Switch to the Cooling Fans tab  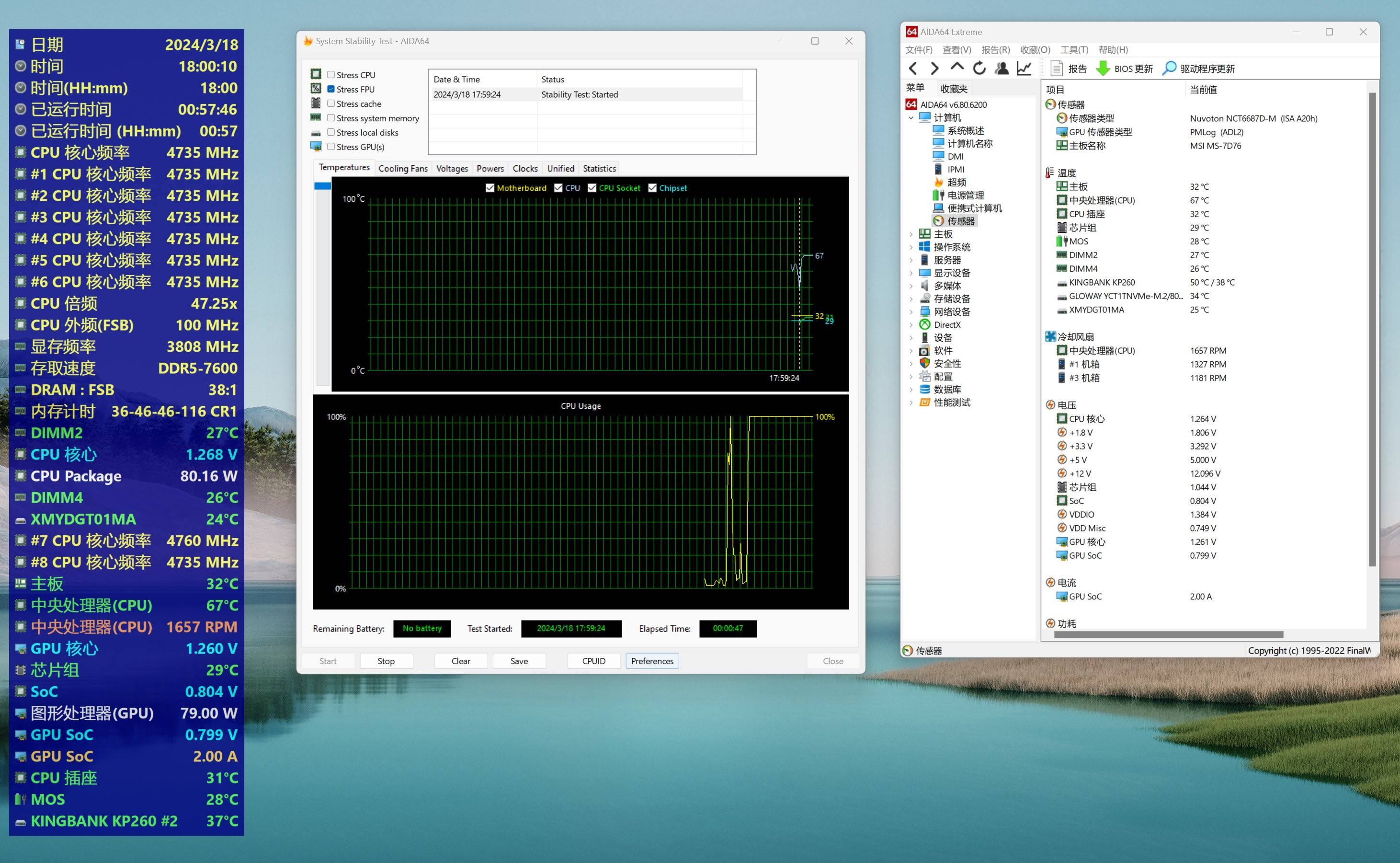(x=403, y=168)
